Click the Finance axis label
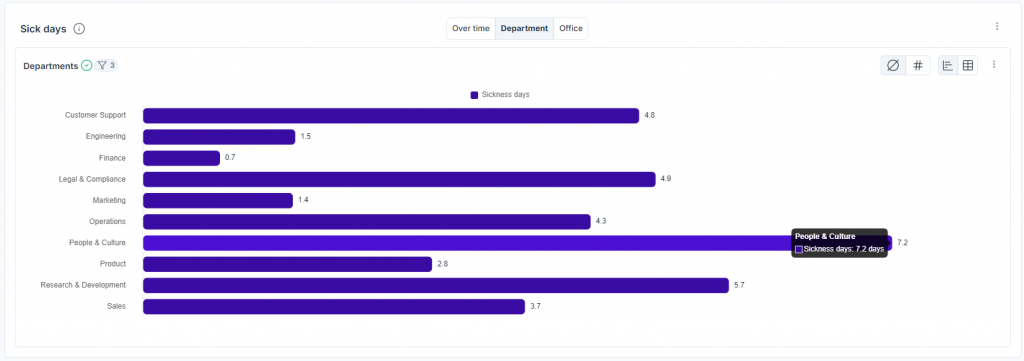 [x=112, y=158]
